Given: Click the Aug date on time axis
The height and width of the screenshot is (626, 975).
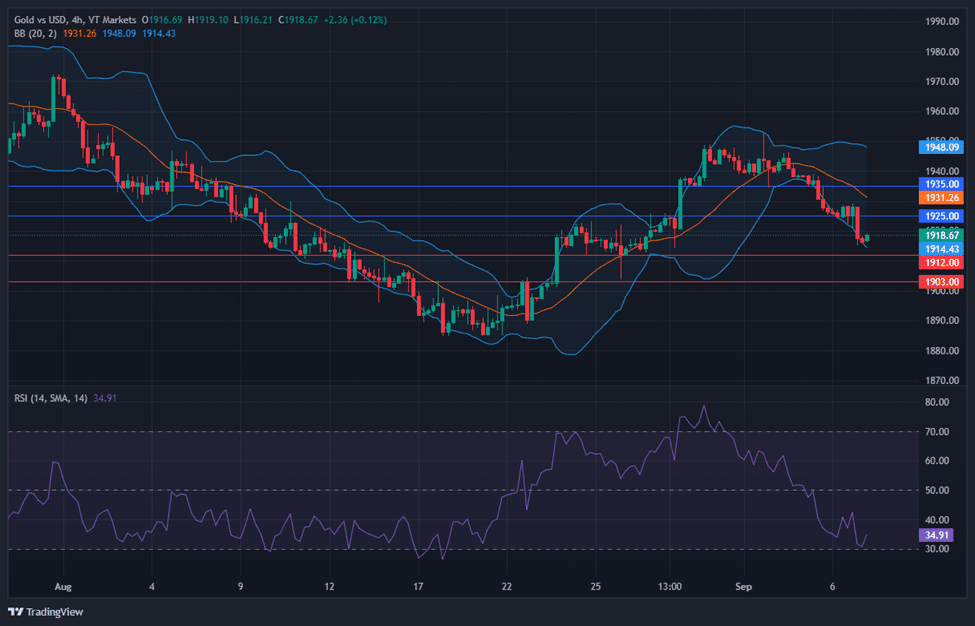Looking at the screenshot, I should pos(64,586).
